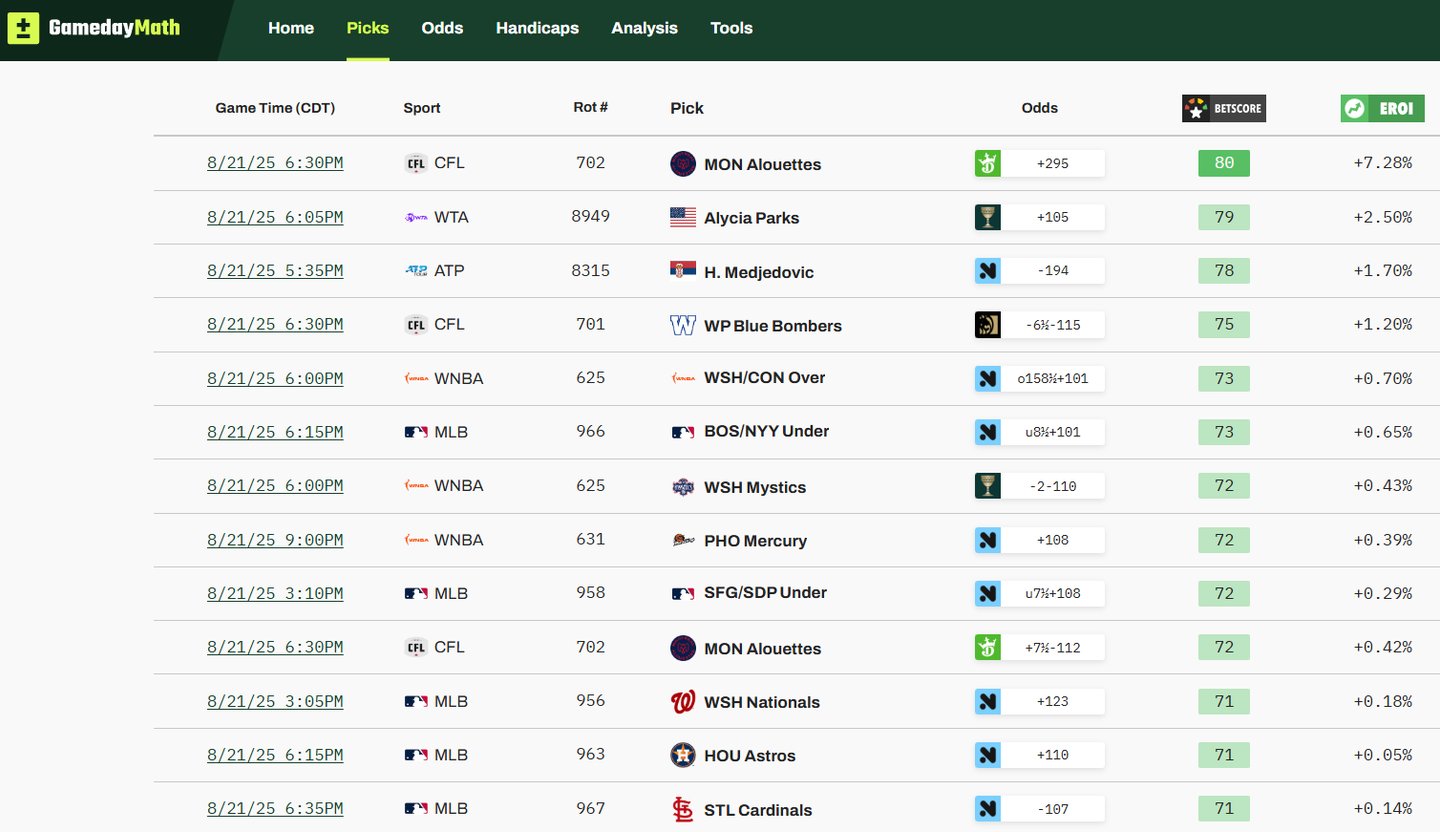Image resolution: width=1440 pixels, height=832 pixels.
Task: Click the sportsbook icon beside u8½+101 odds
Action: [x=988, y=432]
